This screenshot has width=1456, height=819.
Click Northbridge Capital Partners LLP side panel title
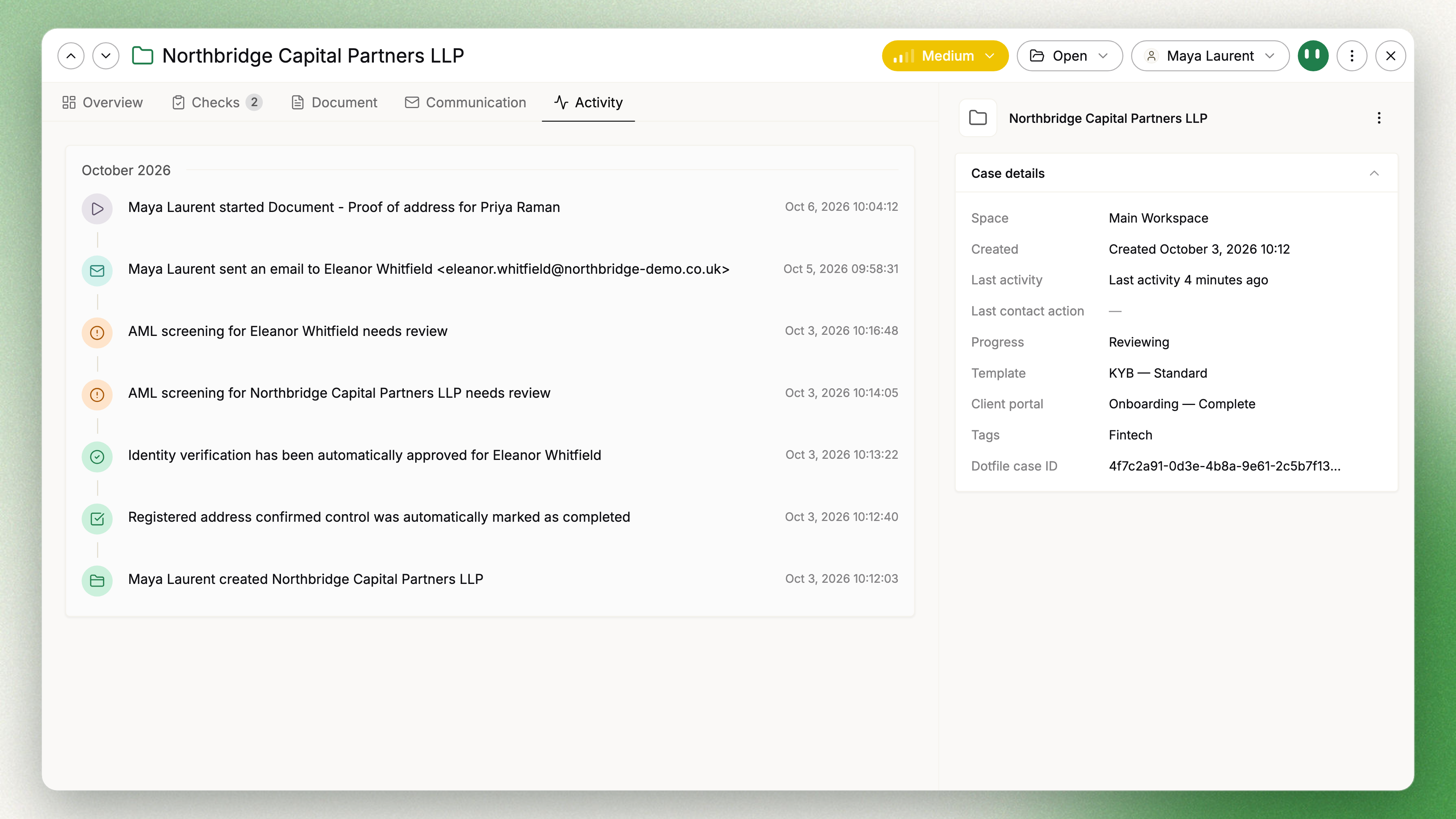point(1108,118)
